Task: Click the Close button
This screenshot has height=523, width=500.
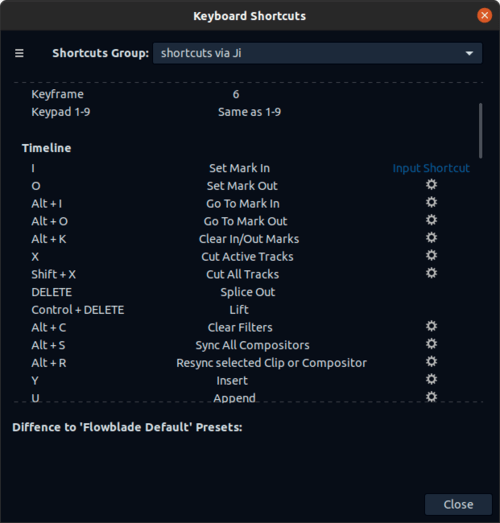Action: coord(458,504)
